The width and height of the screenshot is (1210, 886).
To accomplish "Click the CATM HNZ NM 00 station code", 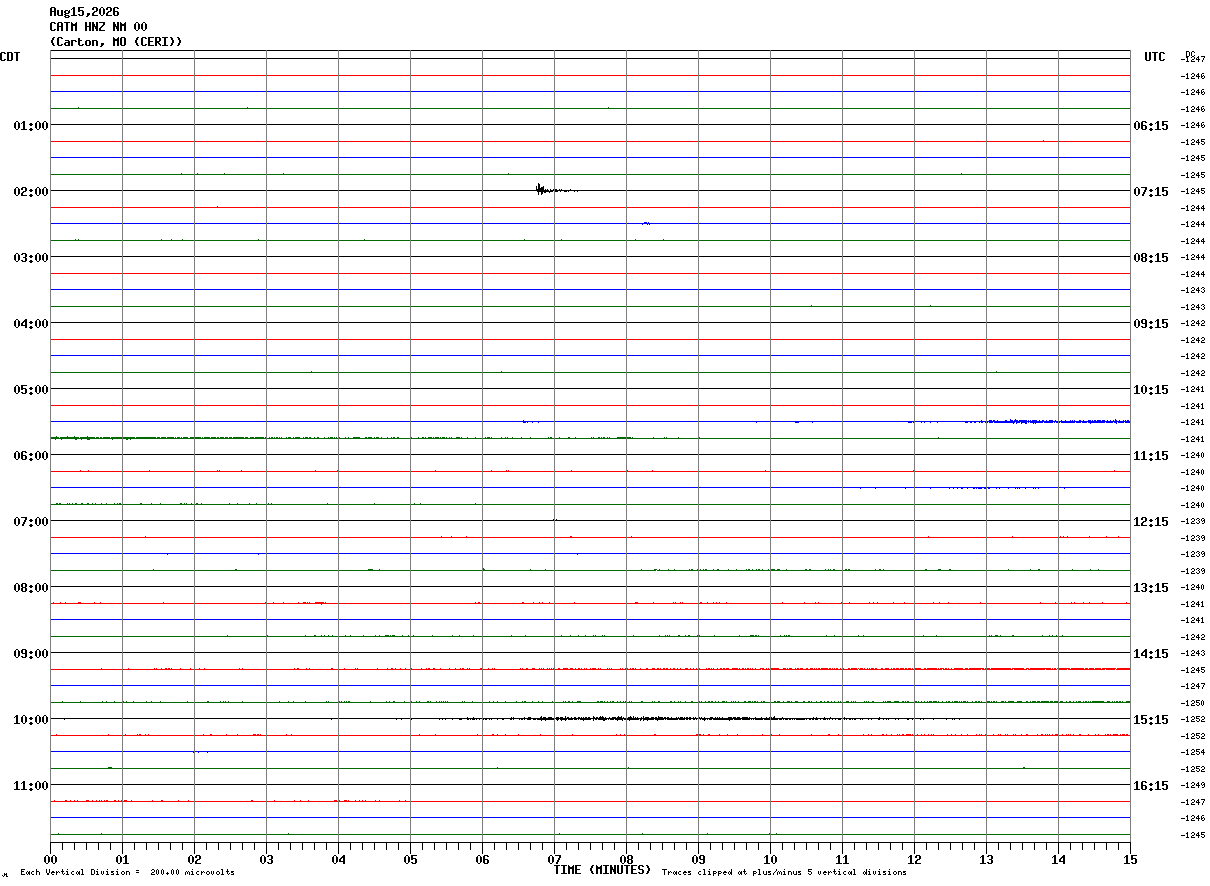I will click(x=98, y=27).
